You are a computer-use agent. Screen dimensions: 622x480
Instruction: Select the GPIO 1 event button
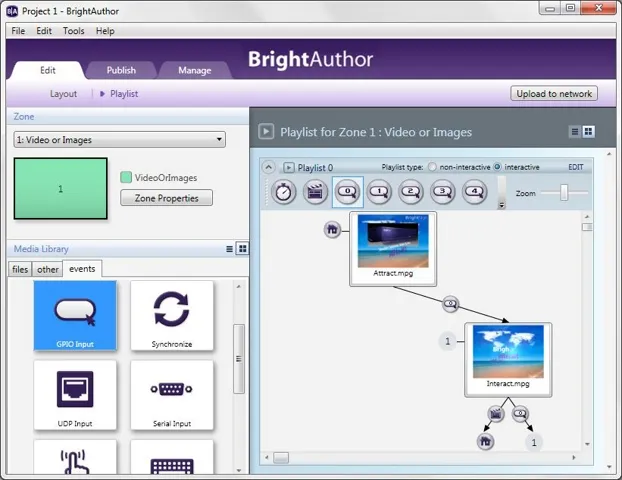379,192
